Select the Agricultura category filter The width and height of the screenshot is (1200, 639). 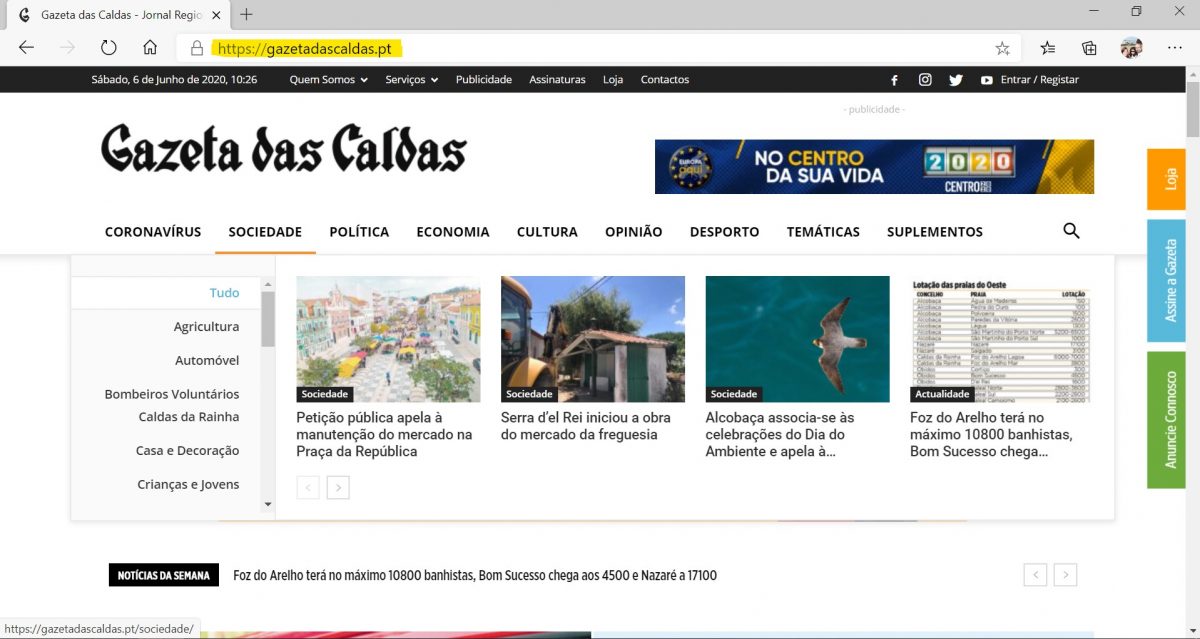[x=206, y=326]
